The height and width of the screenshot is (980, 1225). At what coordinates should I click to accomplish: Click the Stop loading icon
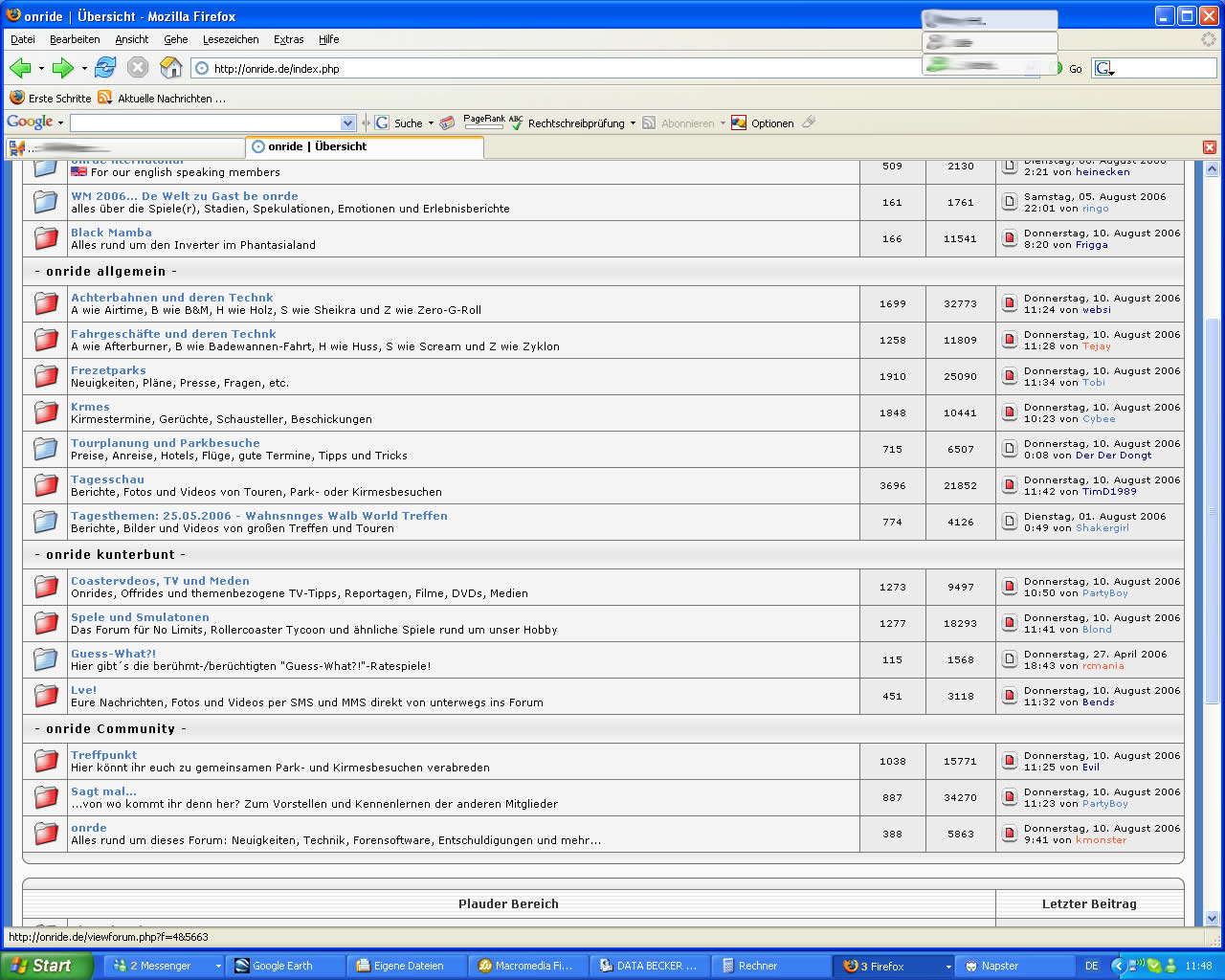(x=138, y=68)
